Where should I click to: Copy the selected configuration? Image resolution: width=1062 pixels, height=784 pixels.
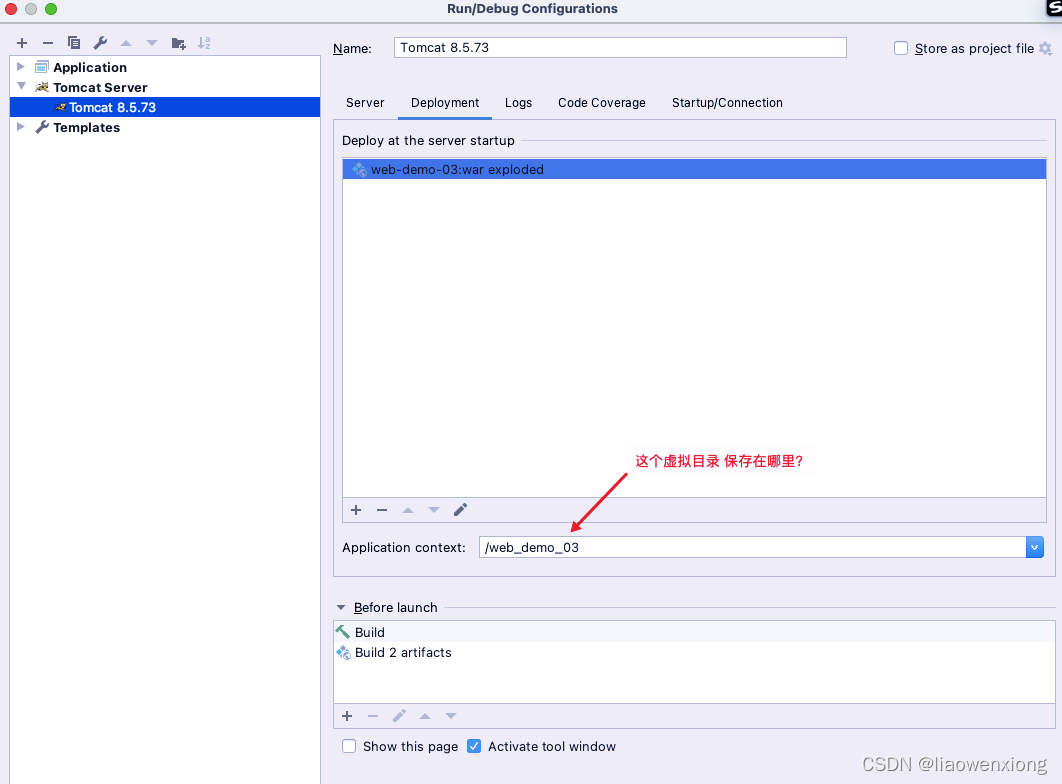click(x=74, y=43)
